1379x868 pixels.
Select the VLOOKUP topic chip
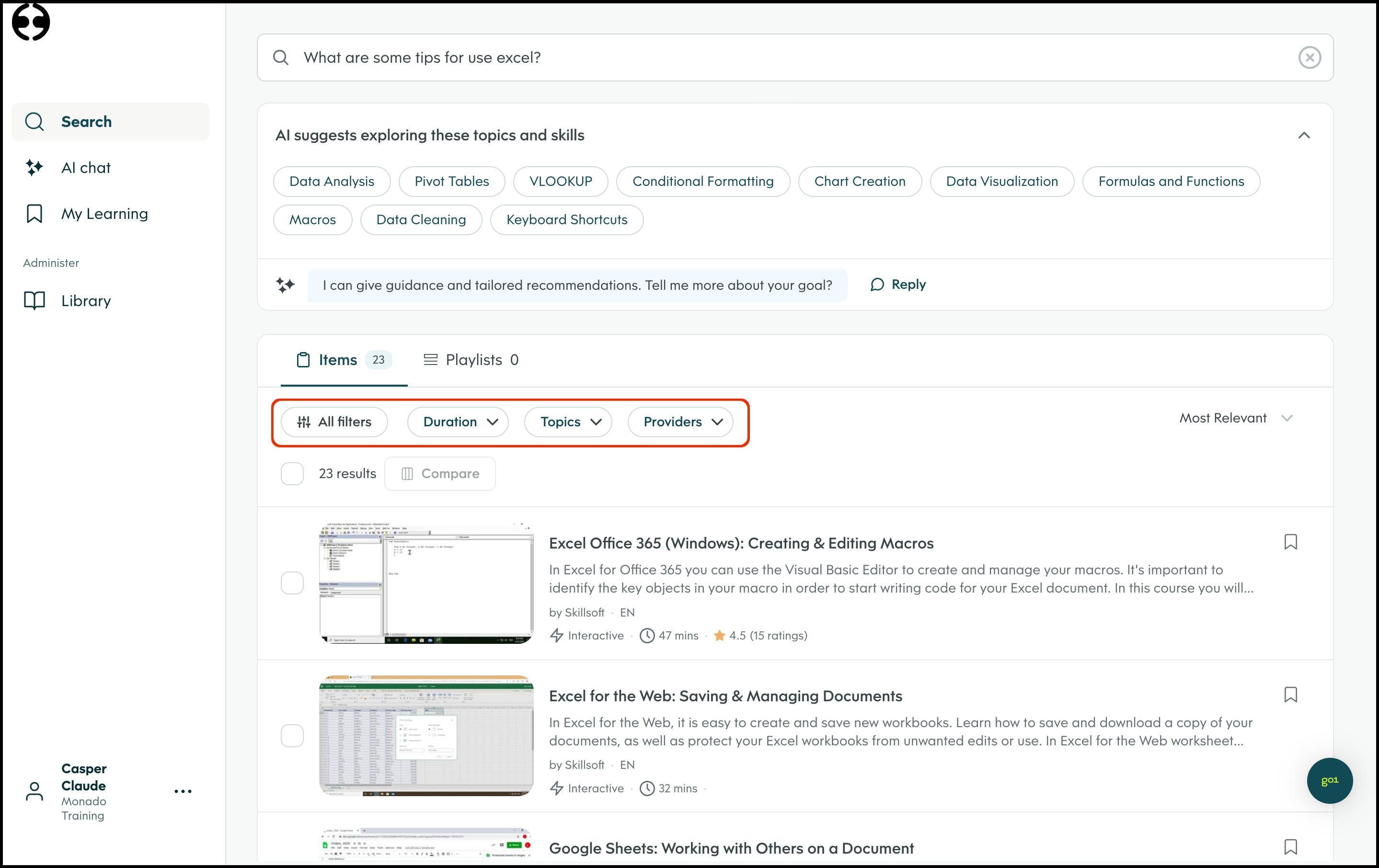click(561, 182)
